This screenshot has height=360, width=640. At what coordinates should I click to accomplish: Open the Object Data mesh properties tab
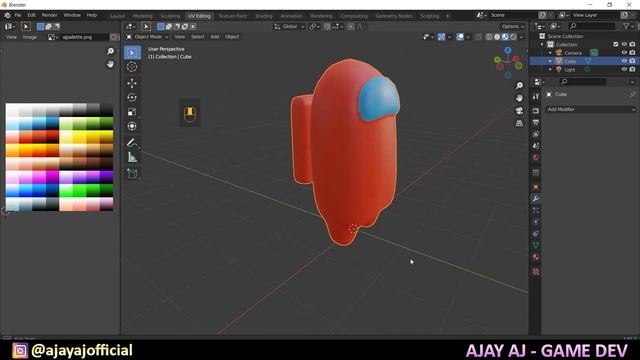click(x=536, y=245)
